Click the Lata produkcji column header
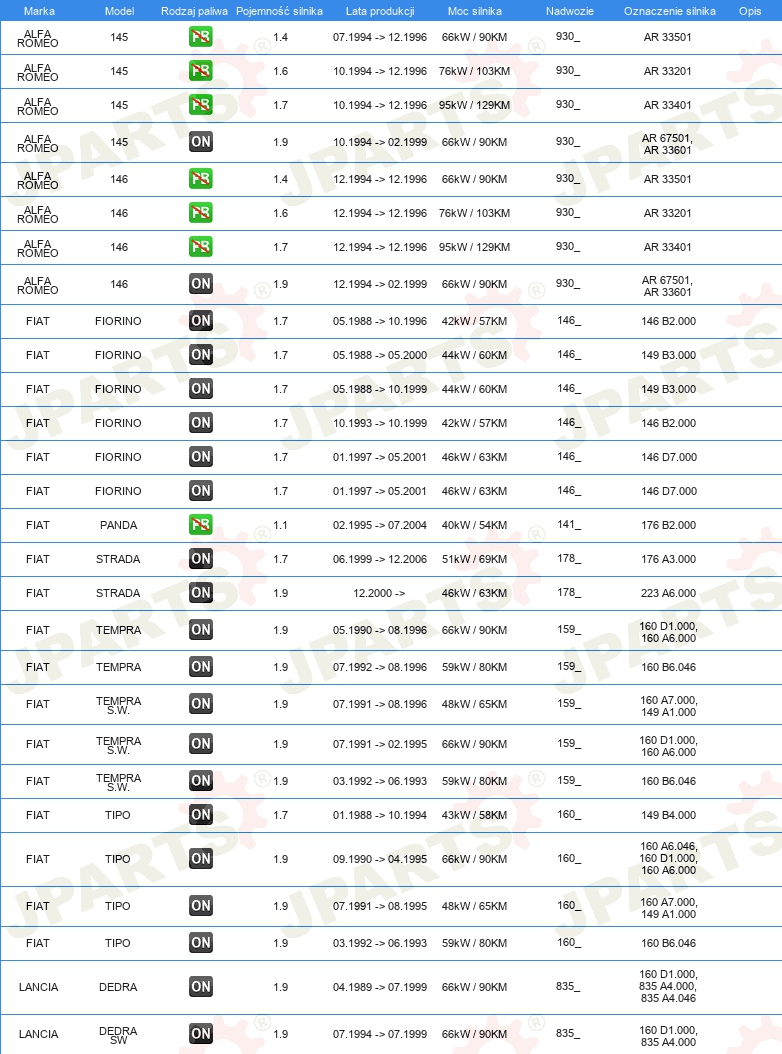This screenshot has height=1054, width=782. coord(380,11)
